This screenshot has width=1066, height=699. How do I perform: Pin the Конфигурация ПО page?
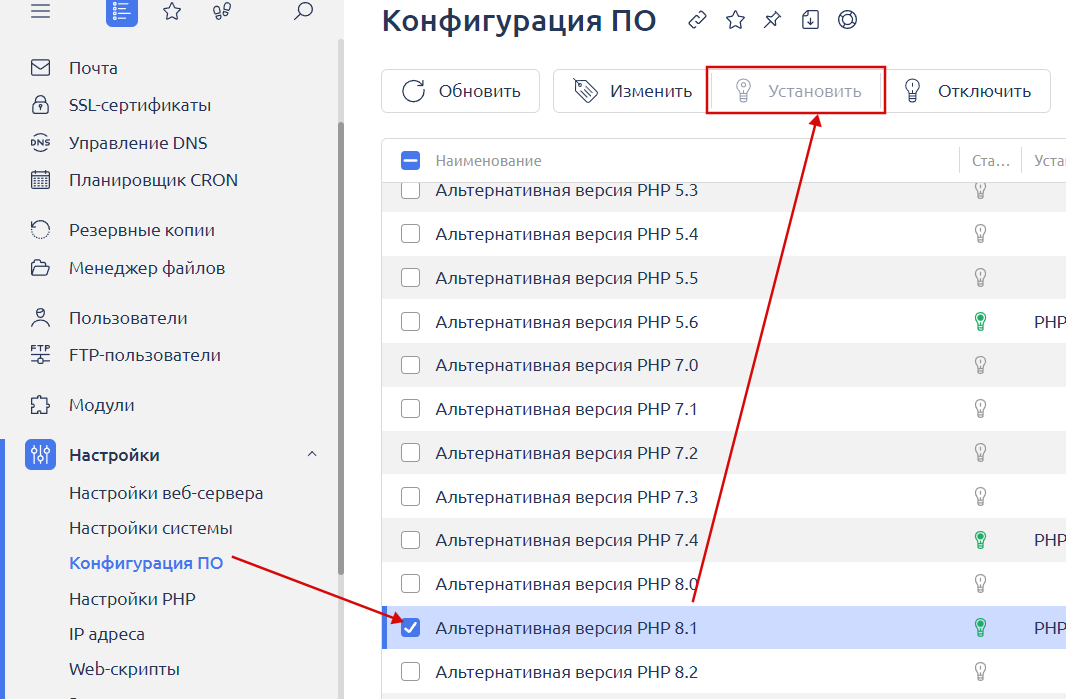[772, 20]
